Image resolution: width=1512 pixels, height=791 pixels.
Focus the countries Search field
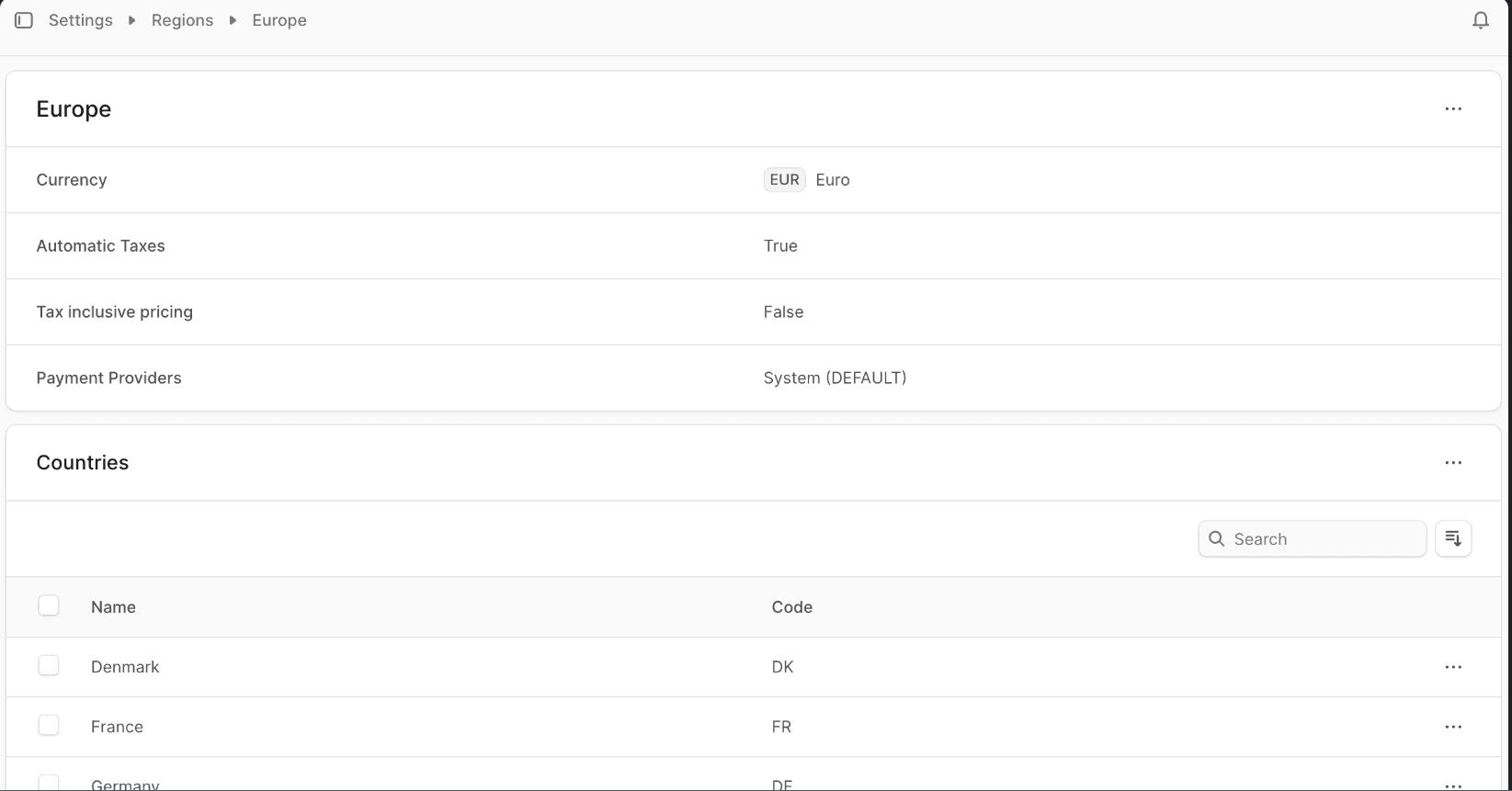coord(1312,539)
